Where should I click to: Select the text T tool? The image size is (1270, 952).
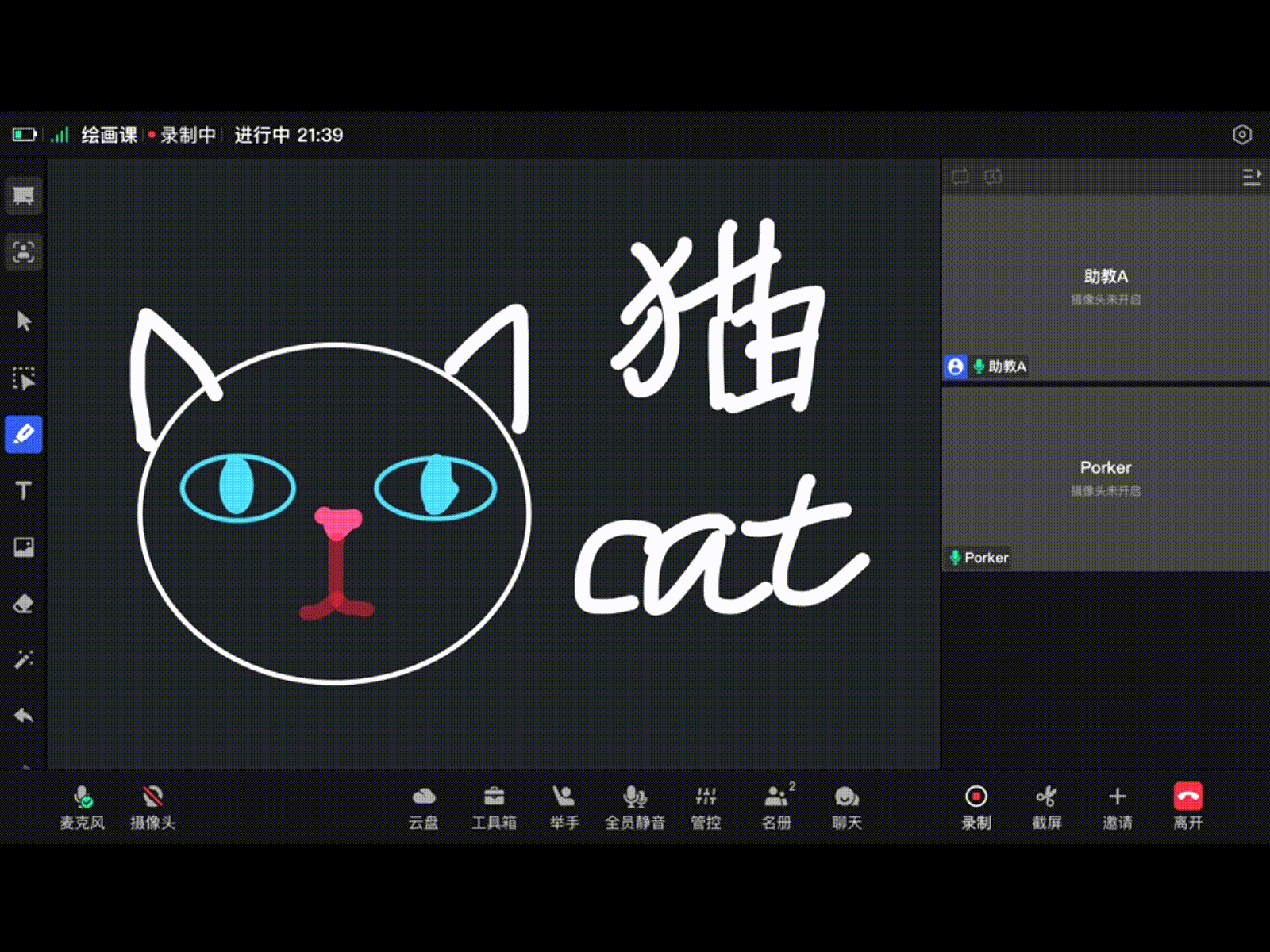[24, 491]
